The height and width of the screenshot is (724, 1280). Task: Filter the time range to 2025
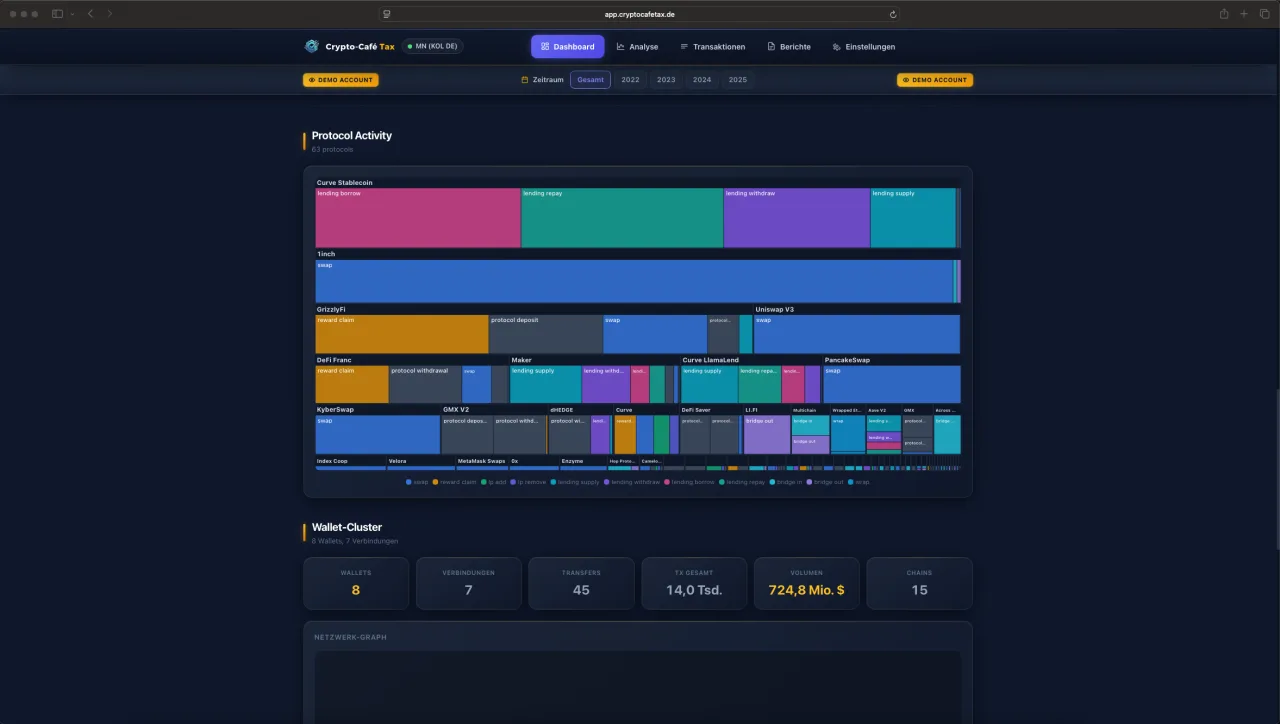coord(738,80)
